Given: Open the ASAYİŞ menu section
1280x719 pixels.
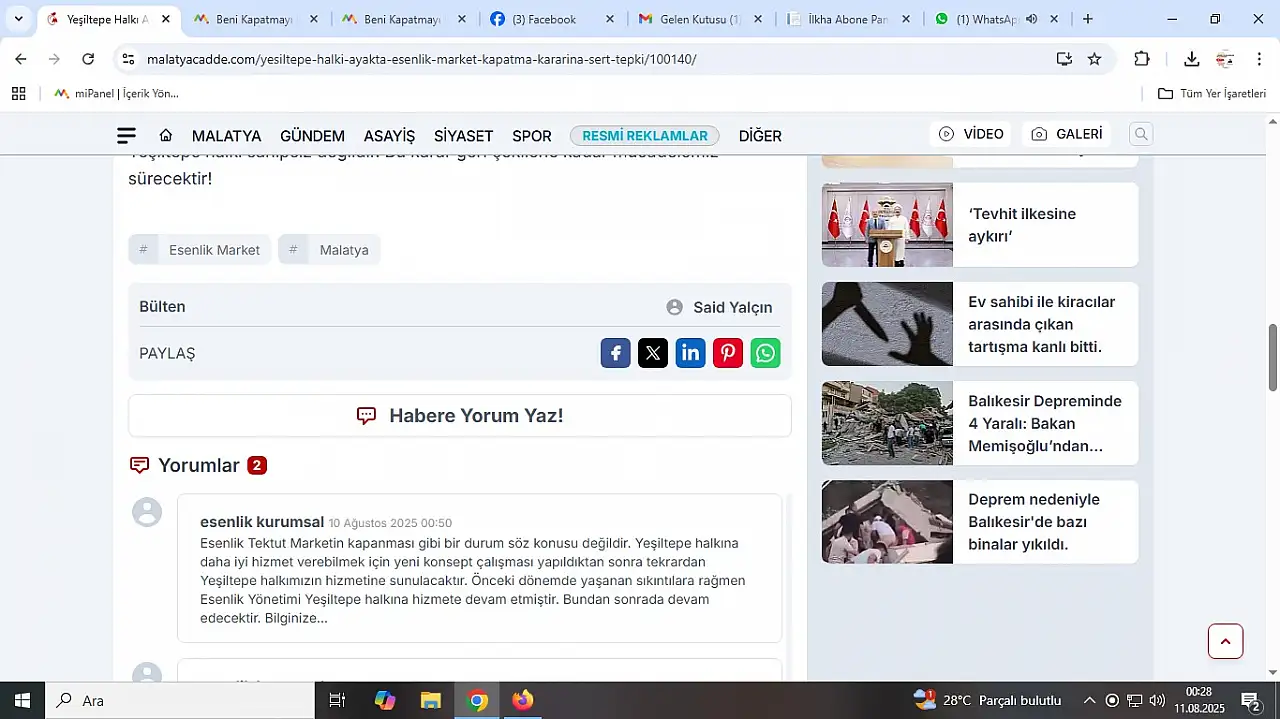Looking at the screenshot, I should (389, 136).
